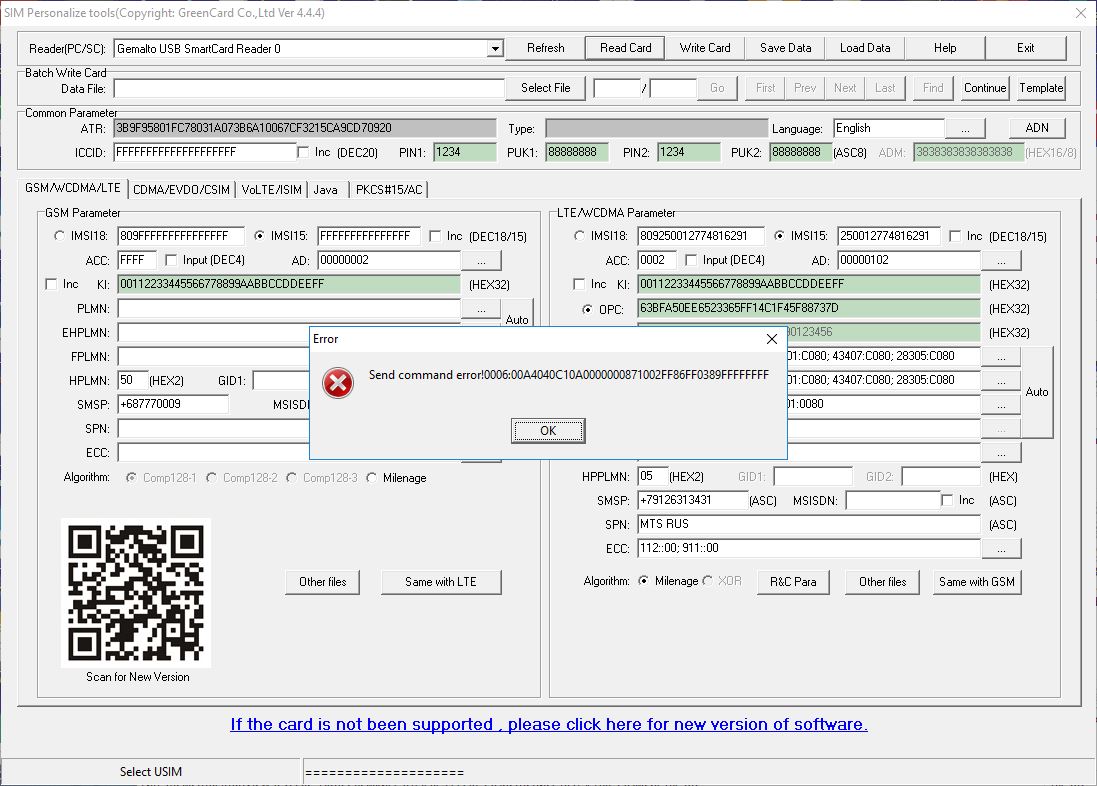1097x786 pixels.
Task: Click the R&C Para button
Action: pyautogui.click(x=793, y=582)
